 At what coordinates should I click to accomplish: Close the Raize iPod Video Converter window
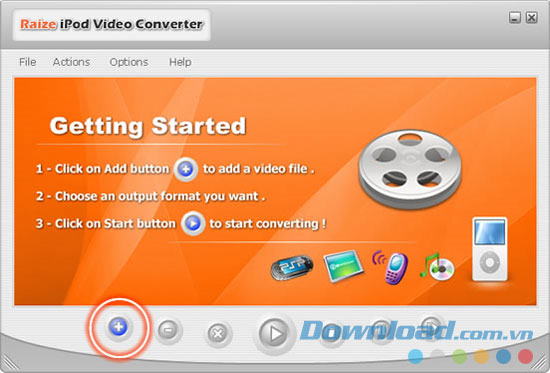(532, 18)
